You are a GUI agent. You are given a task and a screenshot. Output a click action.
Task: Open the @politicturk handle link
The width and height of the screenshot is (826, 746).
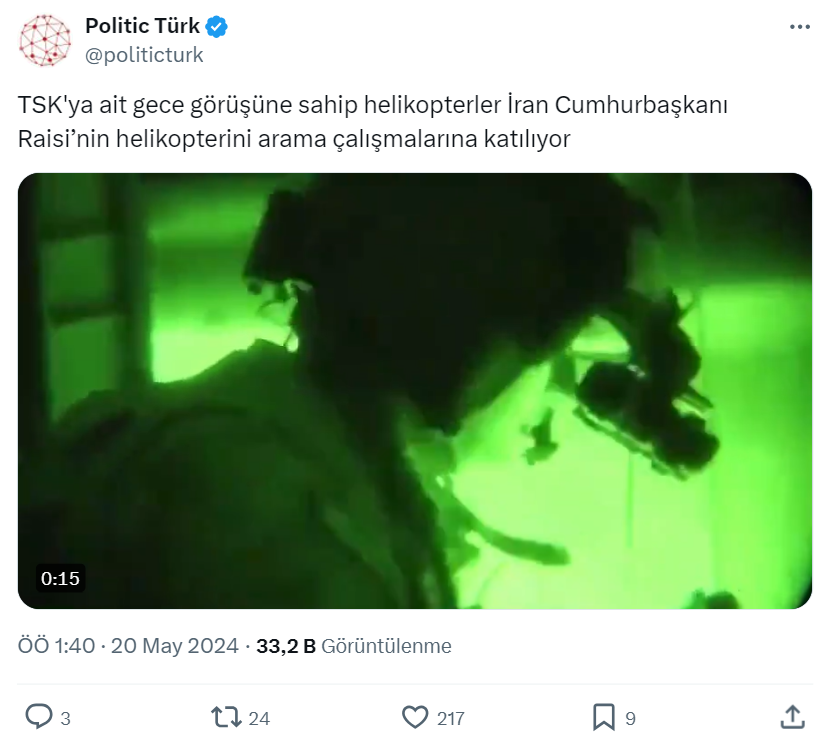144,55
